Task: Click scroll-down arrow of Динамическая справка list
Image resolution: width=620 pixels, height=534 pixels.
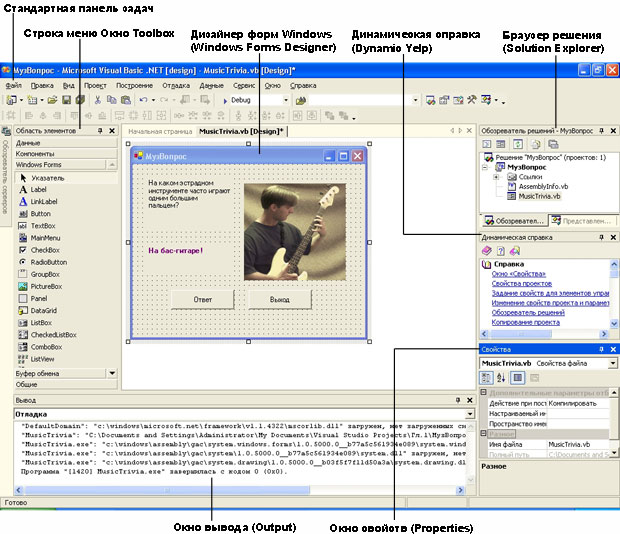Action: [x=614, y=323]
